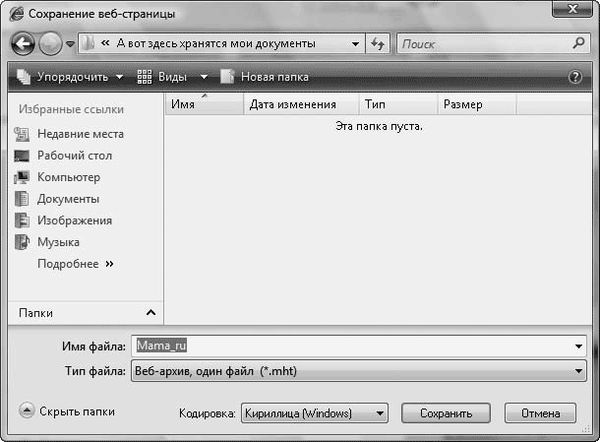Click the Back navigation arrow button

(x=24, y=44)
